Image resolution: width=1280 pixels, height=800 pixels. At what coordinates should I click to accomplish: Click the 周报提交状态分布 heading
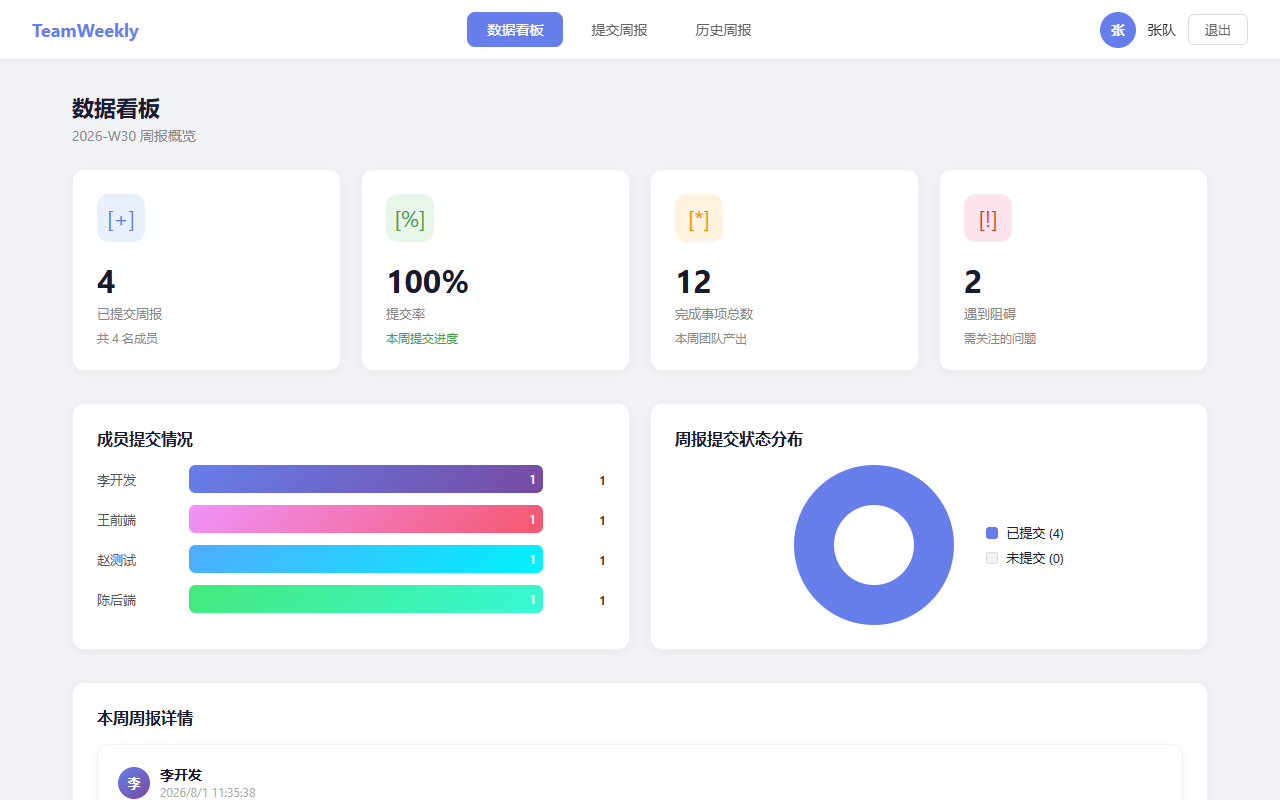(739, 439)
